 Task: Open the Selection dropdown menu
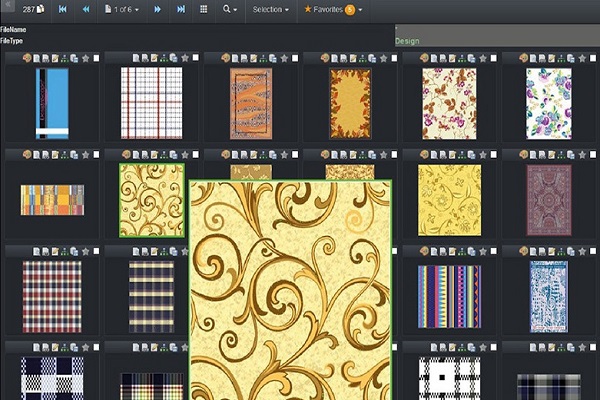tap(271, 9)
